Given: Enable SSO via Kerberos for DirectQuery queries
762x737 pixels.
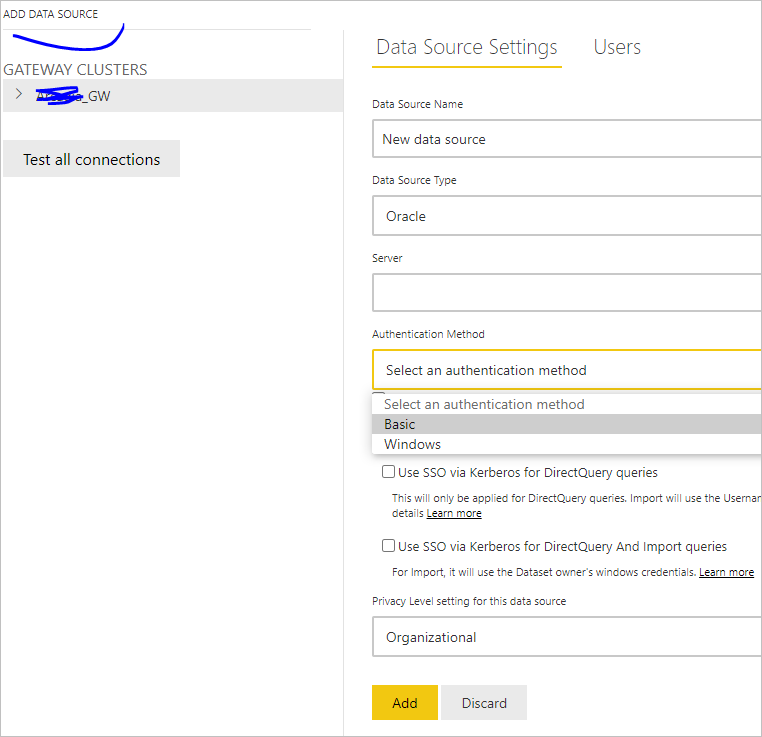Looking at the screenshot, I should 388,472.
